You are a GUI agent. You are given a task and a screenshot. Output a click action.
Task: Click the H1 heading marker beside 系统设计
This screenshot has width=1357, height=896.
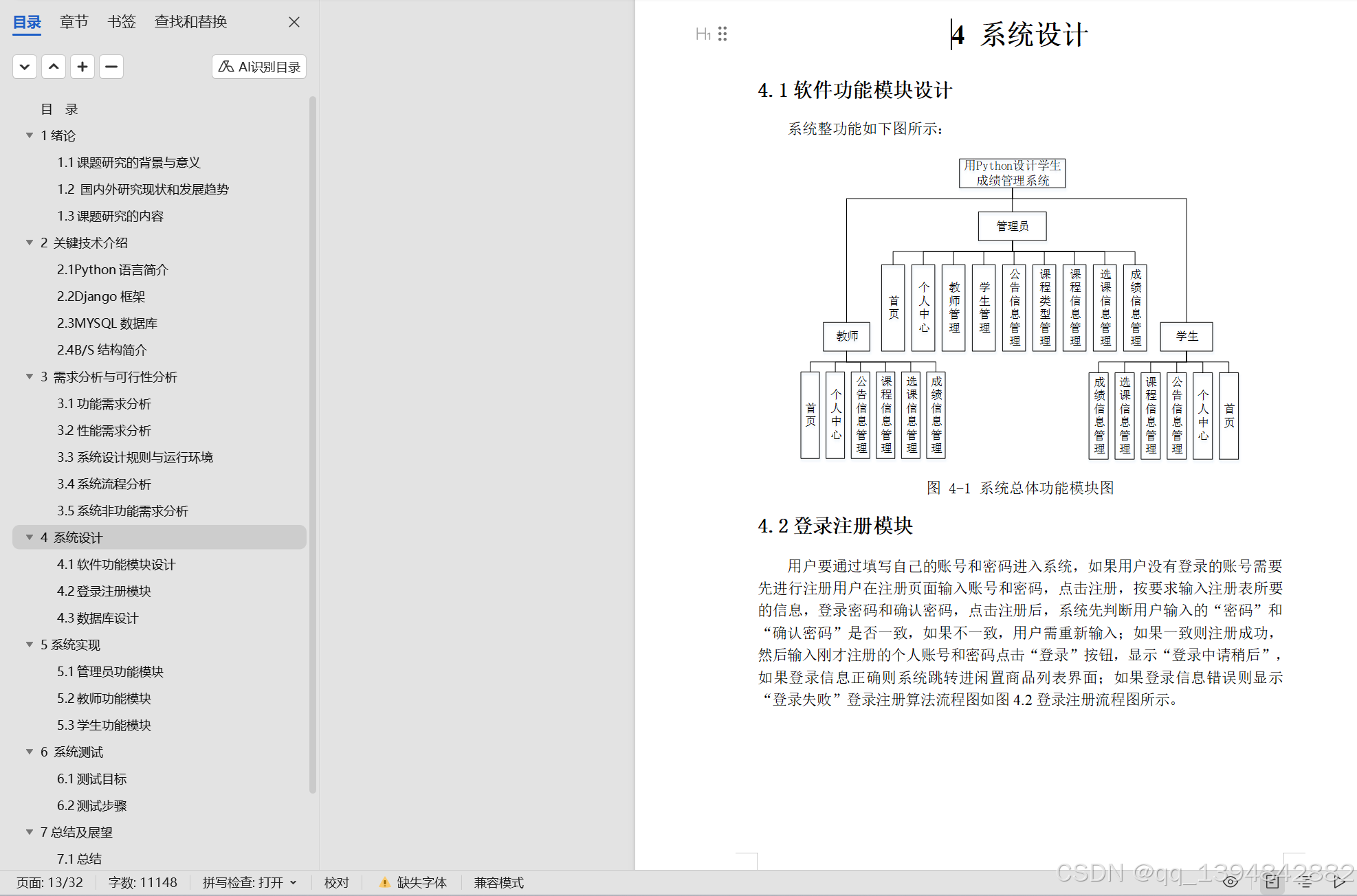(703, 34)
